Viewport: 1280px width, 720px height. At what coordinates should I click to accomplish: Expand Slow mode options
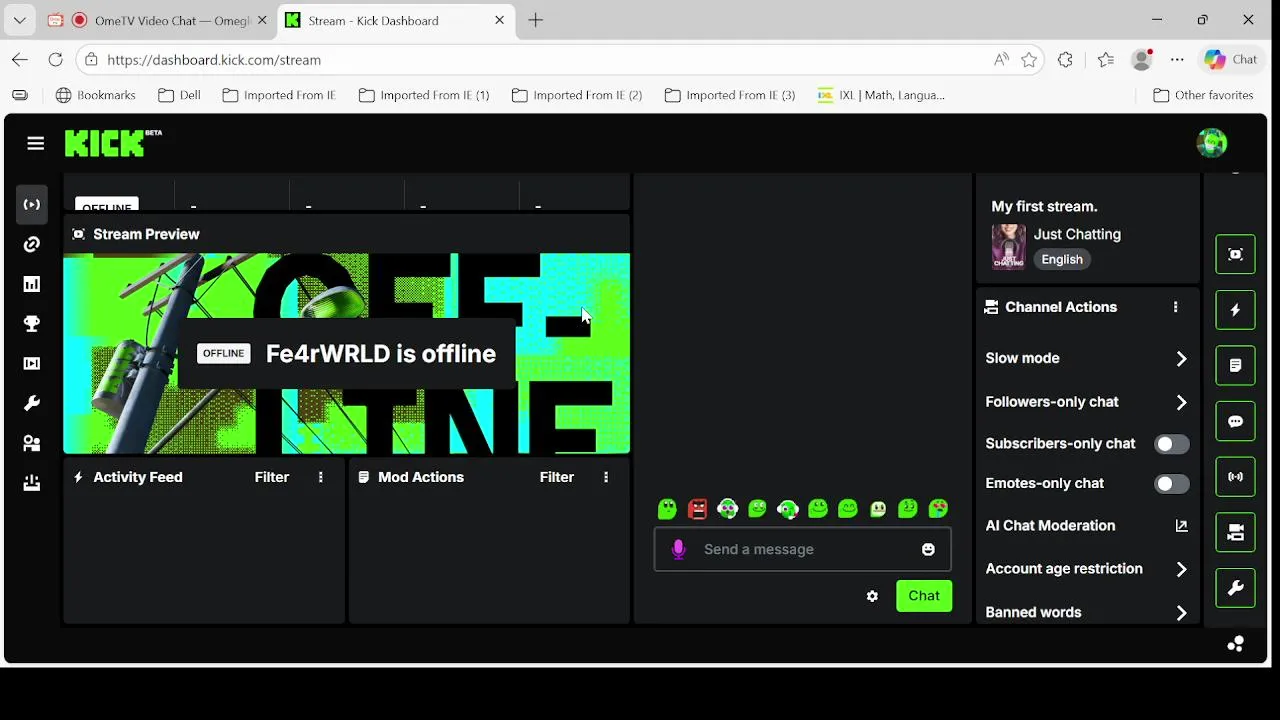click(x=1181, y=358)
